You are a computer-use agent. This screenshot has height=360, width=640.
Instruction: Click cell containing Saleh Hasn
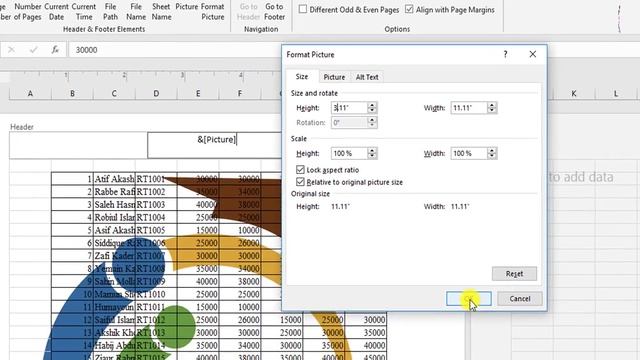pos(114,204)
